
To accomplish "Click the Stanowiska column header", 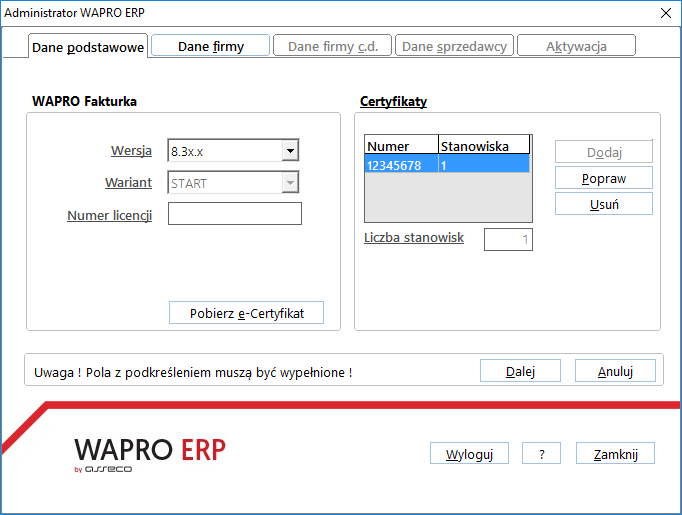I will click(484, 146).
